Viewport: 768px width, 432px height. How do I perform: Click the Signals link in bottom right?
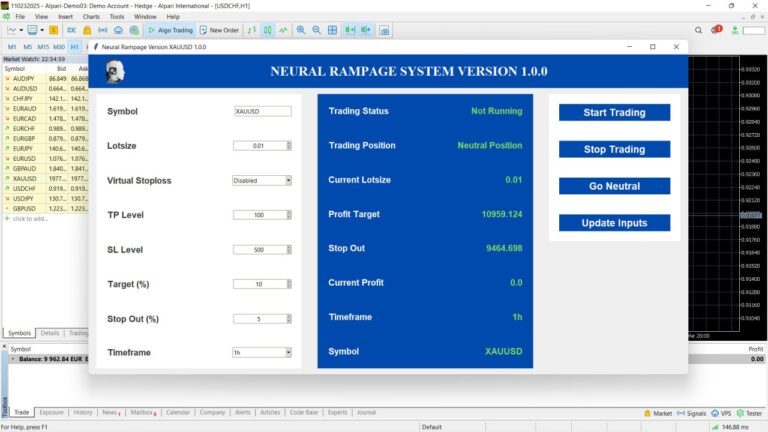691,413
